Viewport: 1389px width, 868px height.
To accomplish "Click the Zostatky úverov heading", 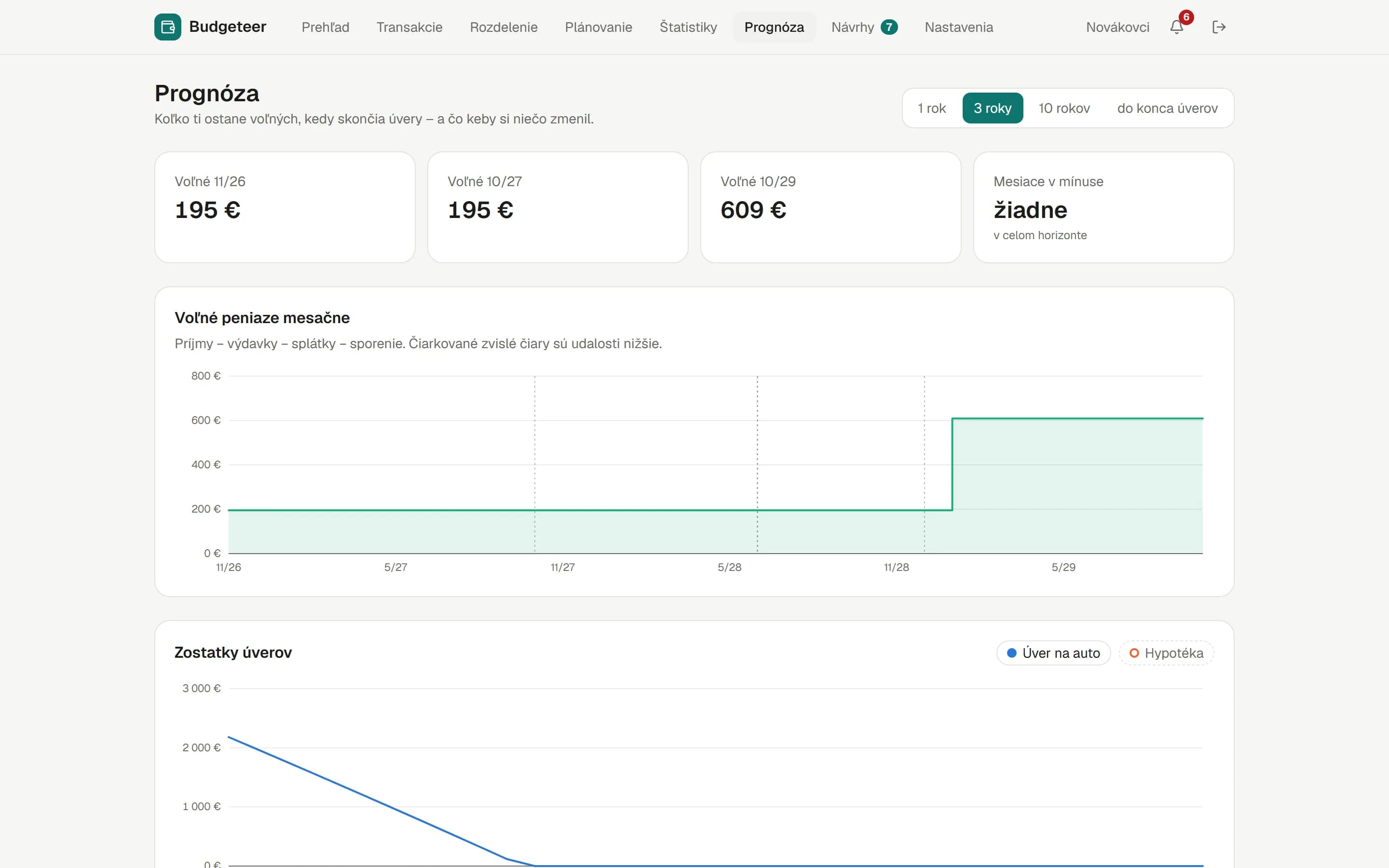I will [x=233, y=652].
